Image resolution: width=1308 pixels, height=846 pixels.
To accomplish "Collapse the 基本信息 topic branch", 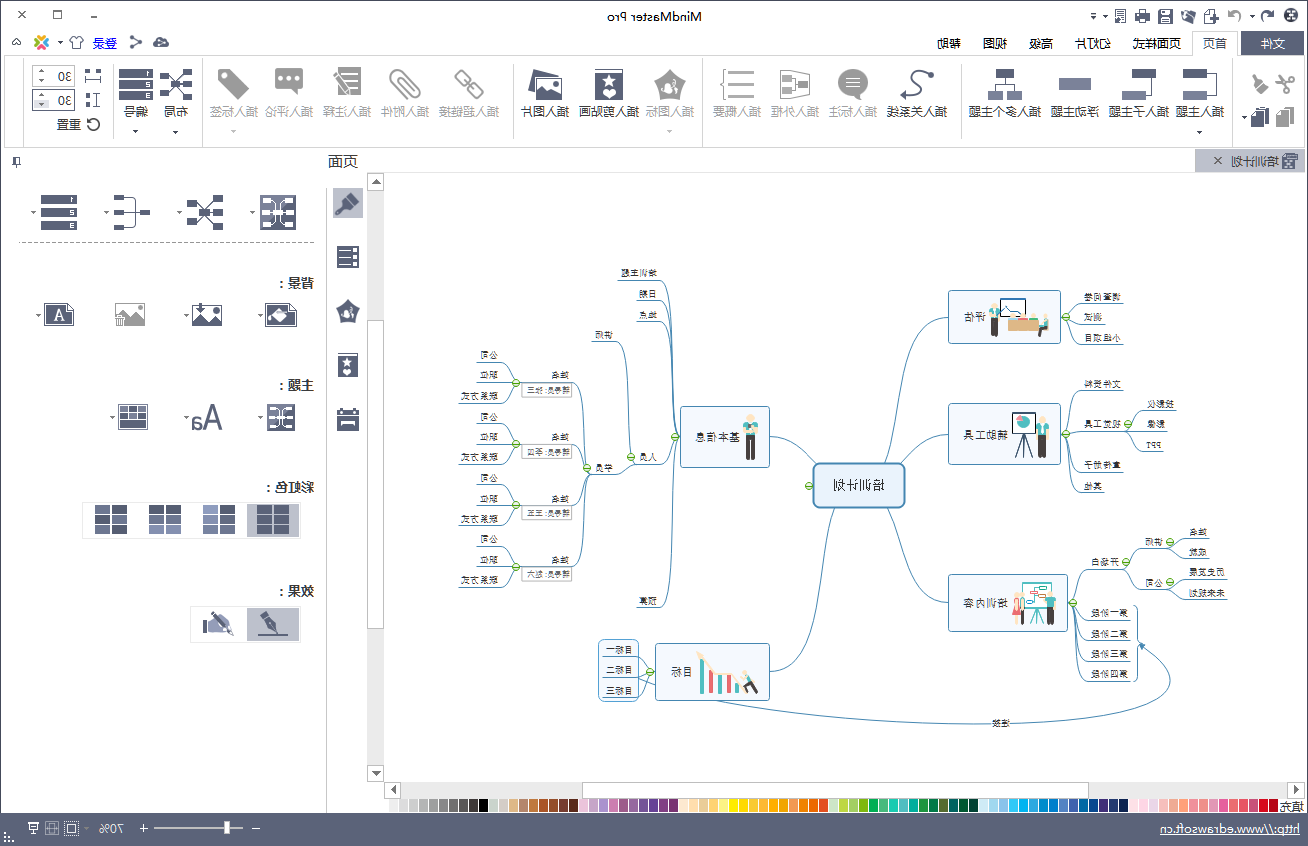I will click(x=675, y=436).
